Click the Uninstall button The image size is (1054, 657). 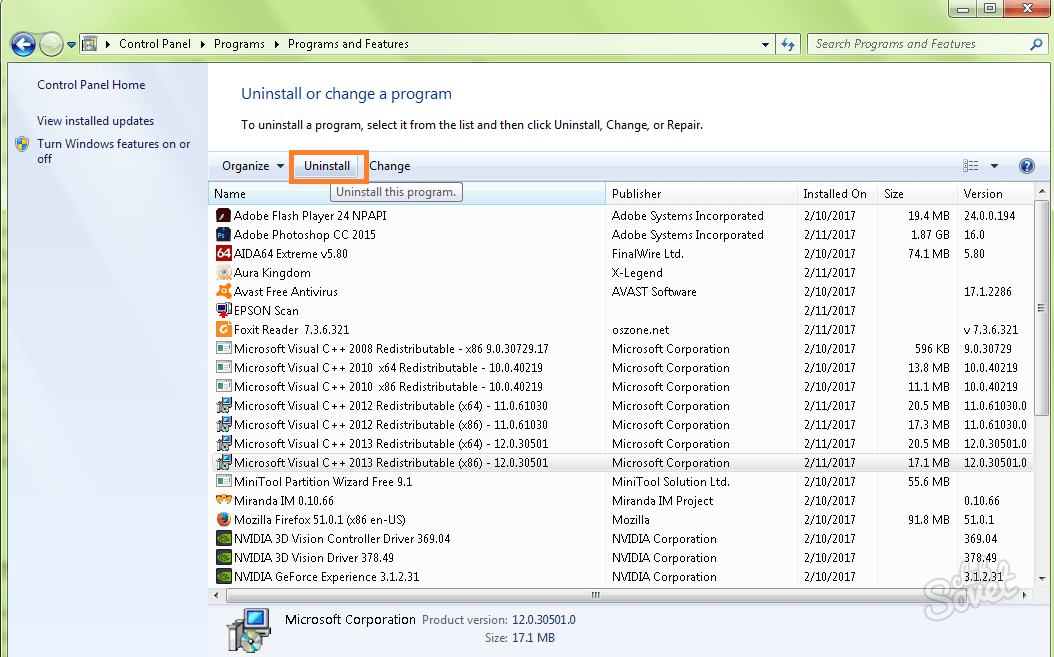point(327,166)
